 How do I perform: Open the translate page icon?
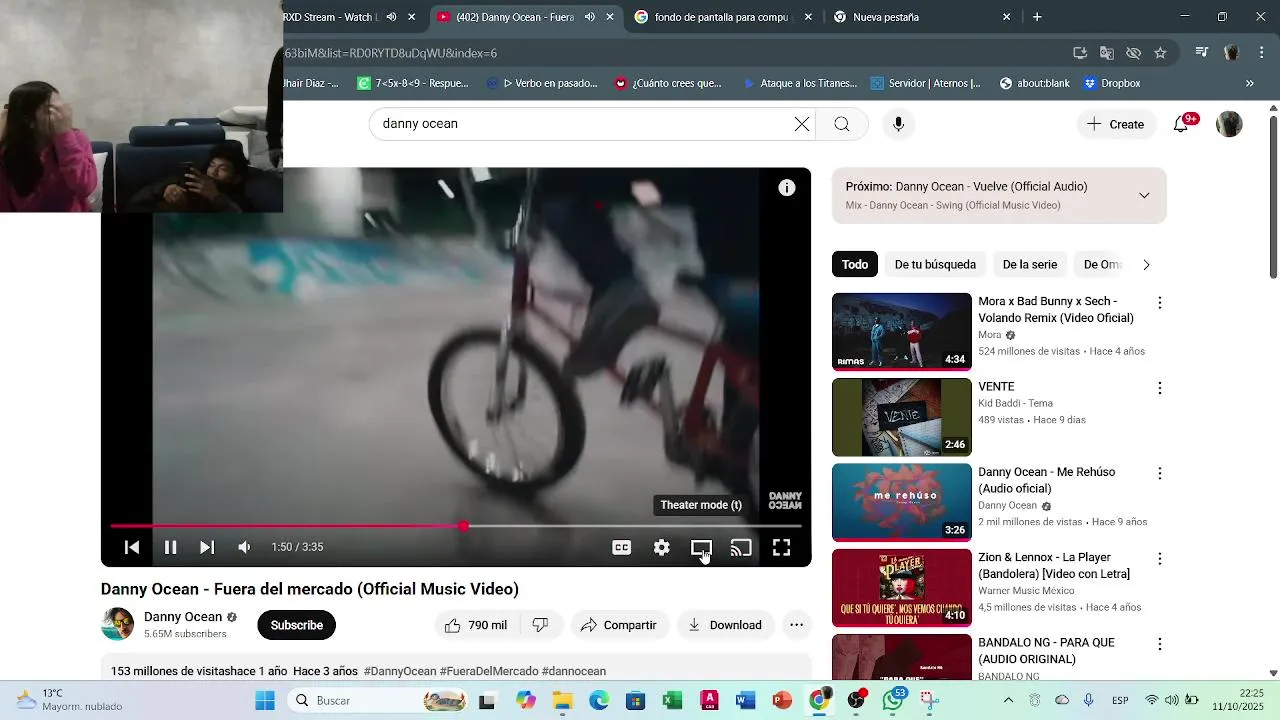click(x=1107, y=53)
